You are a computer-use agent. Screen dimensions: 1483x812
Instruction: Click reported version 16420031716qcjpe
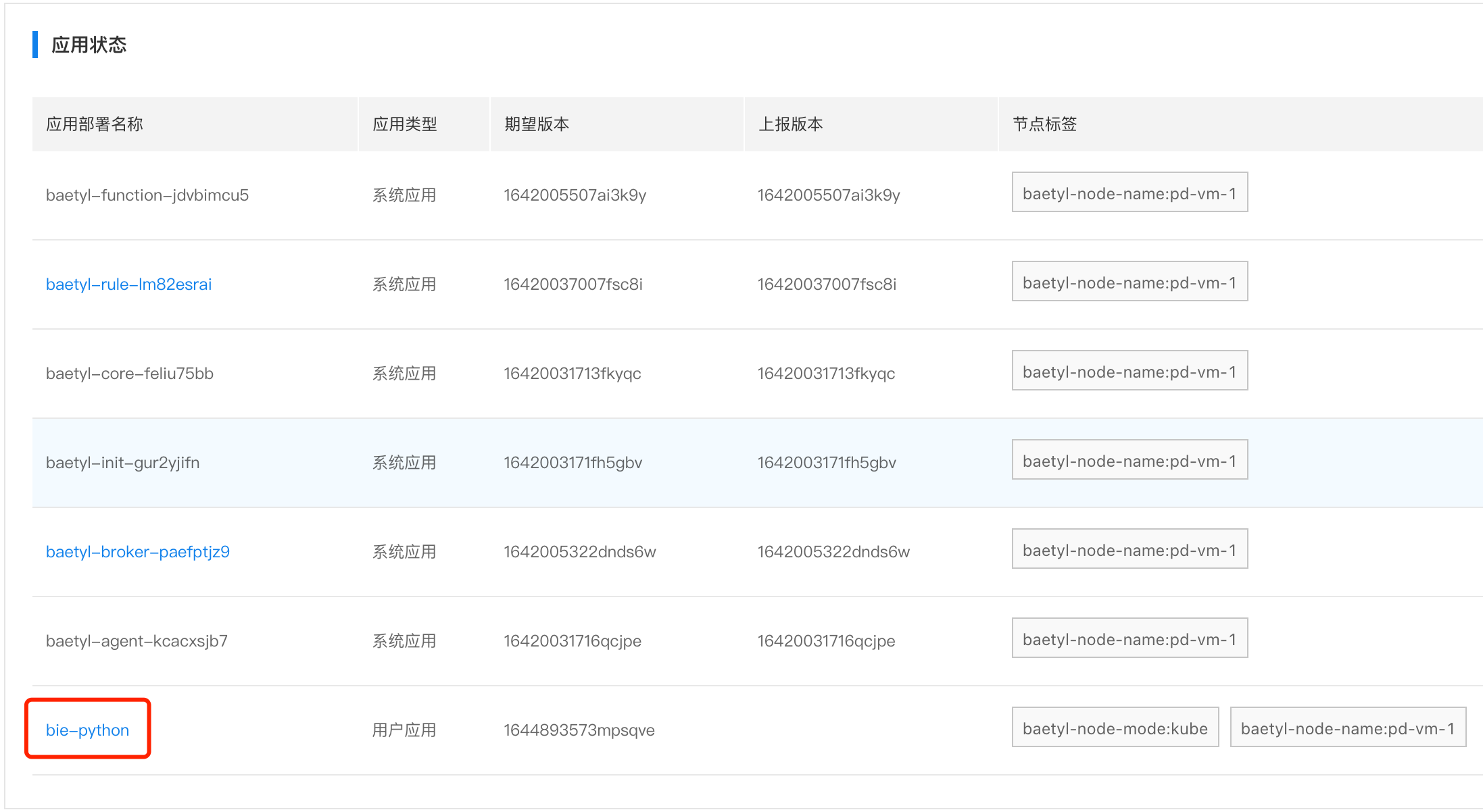point(826,641)
